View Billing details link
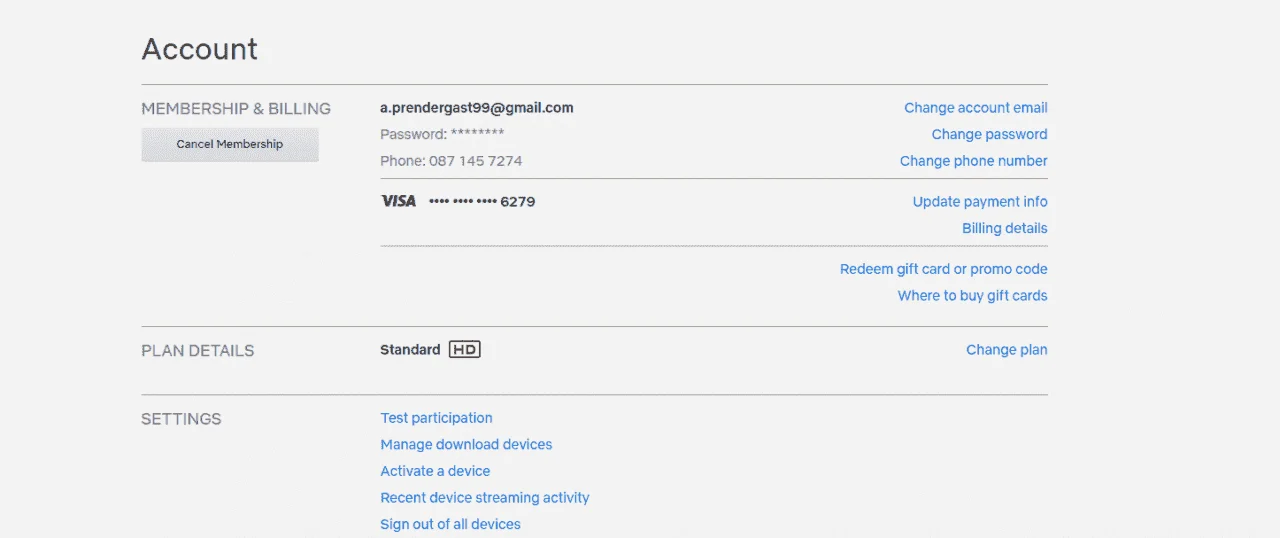1280x538 pixels. click(1004, 228)
